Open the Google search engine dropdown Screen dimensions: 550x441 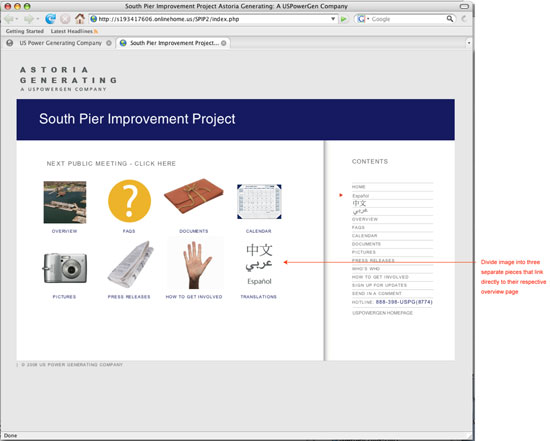(x=363, y=19)
